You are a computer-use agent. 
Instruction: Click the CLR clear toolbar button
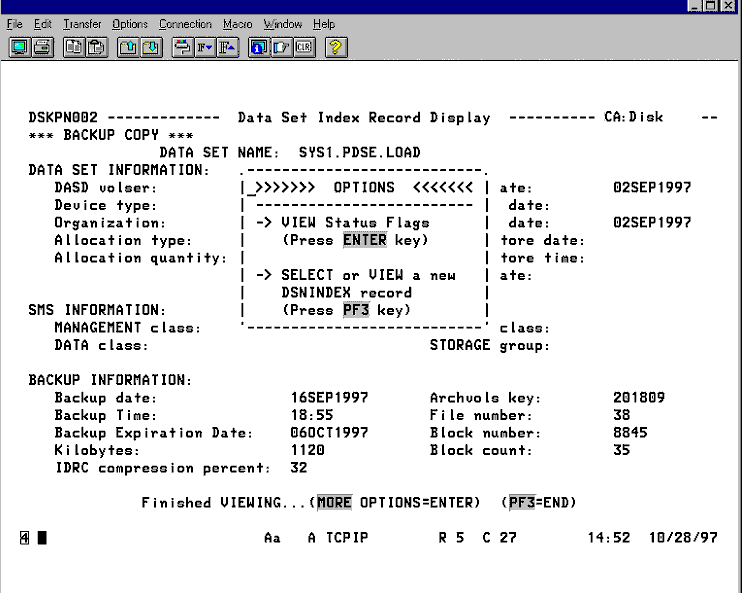coord(301,47)
